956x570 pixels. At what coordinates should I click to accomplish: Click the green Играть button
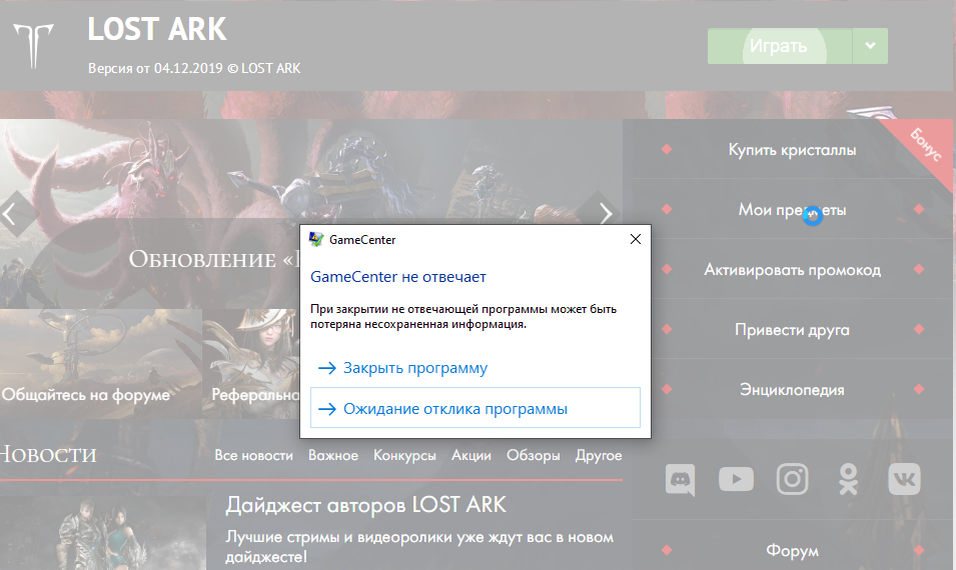[x=779, y=46]
